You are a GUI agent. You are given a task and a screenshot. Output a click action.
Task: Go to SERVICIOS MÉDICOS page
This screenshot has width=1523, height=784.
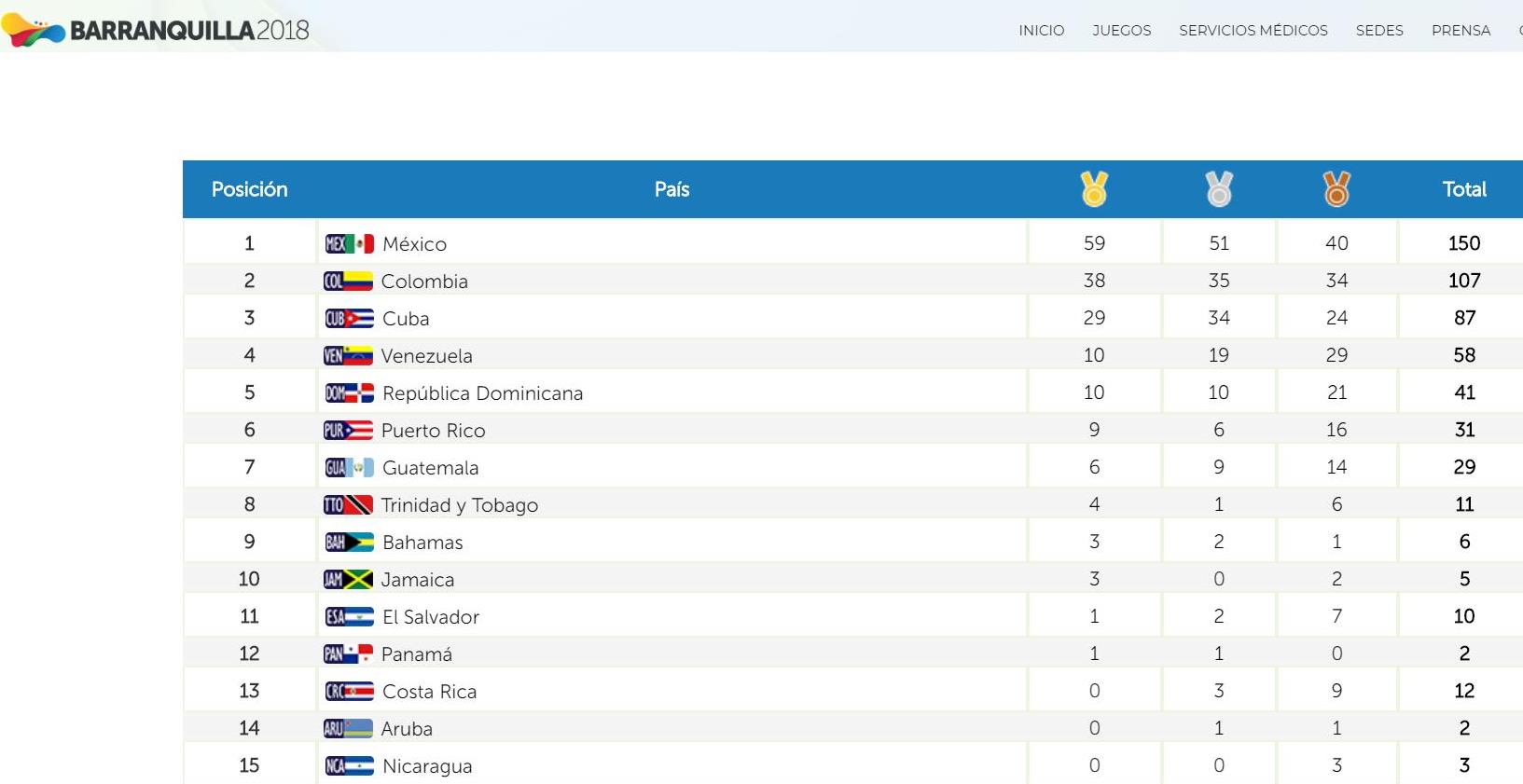1253,31
